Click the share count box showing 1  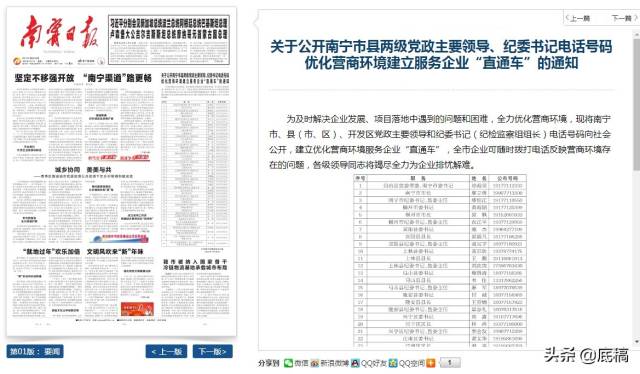(449, 363)
